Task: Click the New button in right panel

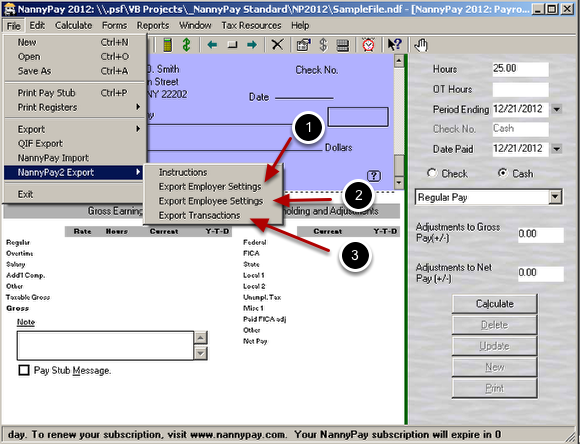Action: tap(495, 367)
